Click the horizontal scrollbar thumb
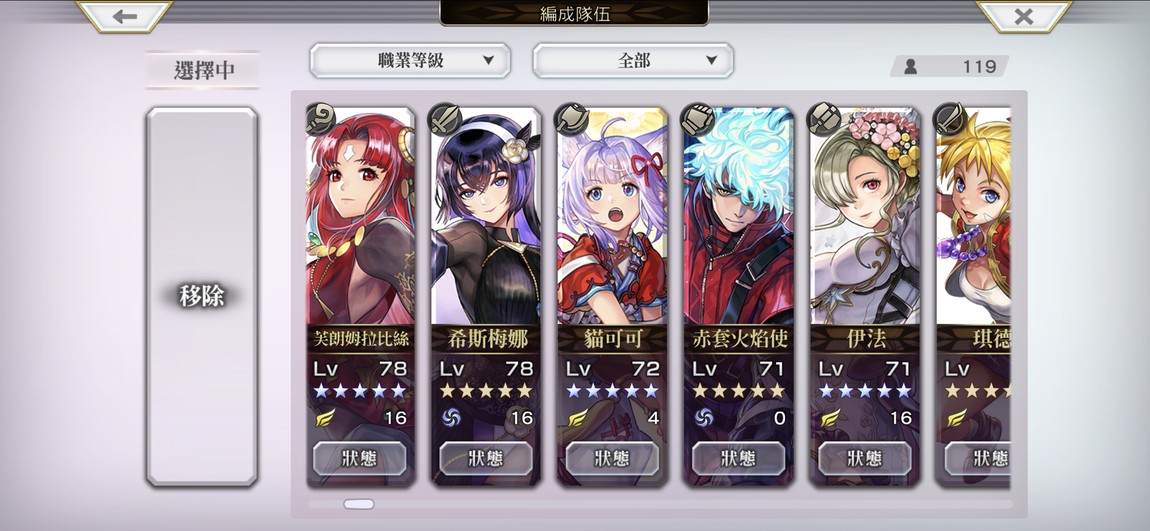 tap(359, 504)
